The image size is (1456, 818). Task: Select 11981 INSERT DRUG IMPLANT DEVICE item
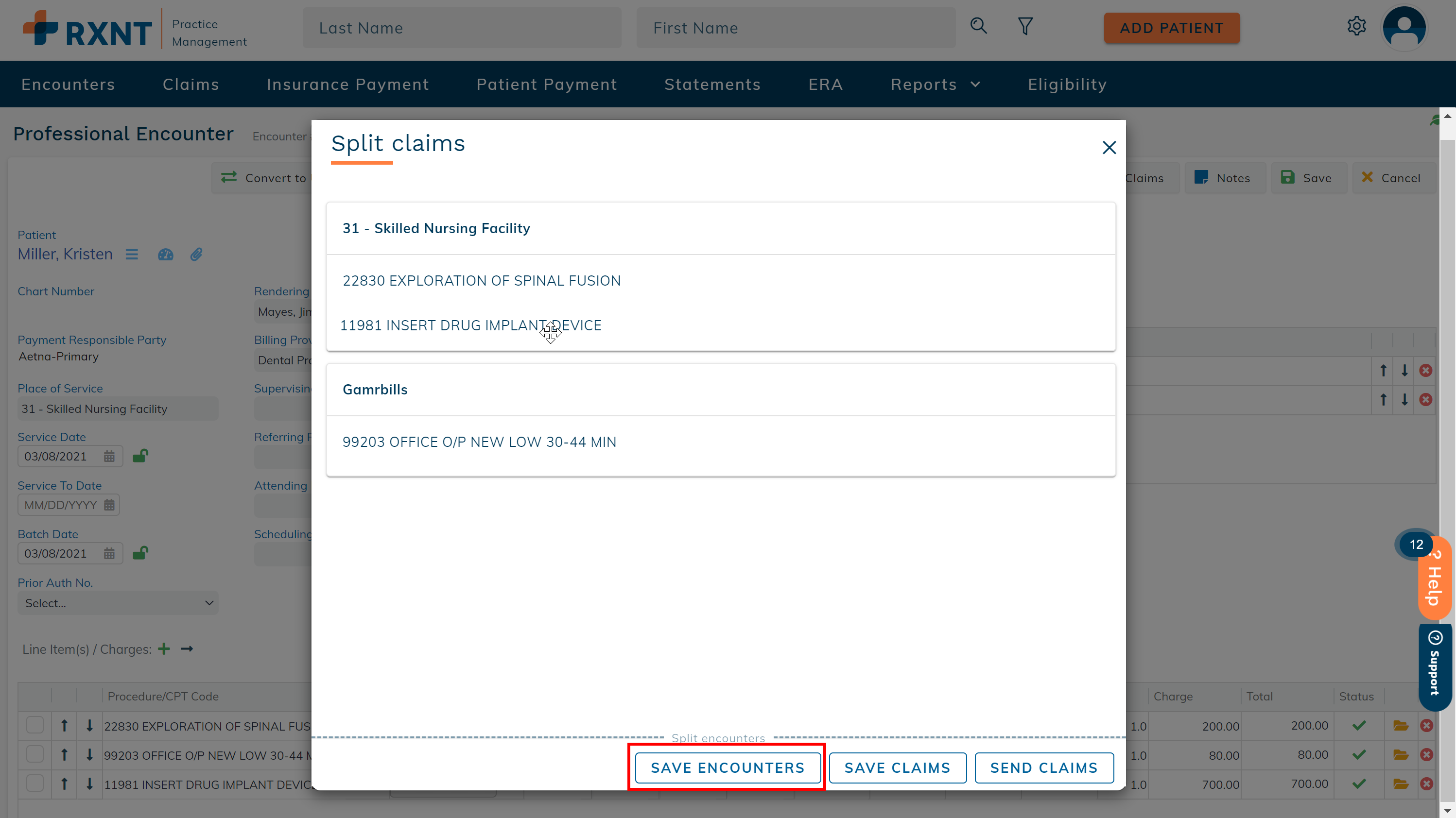coord(470,325)
